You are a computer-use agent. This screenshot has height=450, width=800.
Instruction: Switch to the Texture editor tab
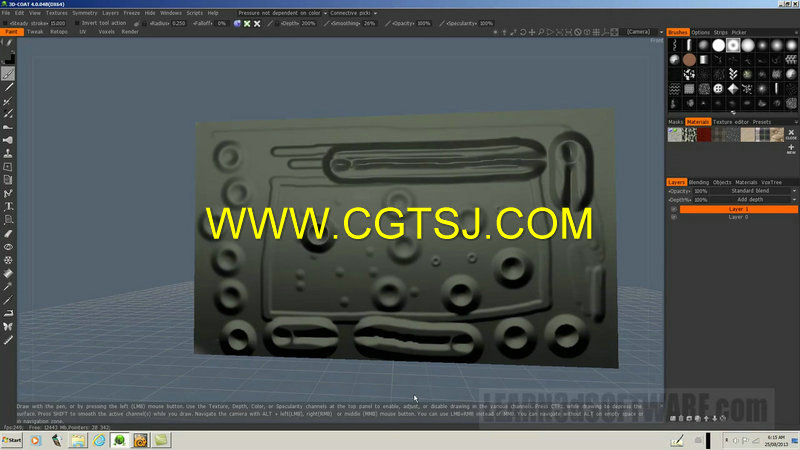[x=731, y=122]
